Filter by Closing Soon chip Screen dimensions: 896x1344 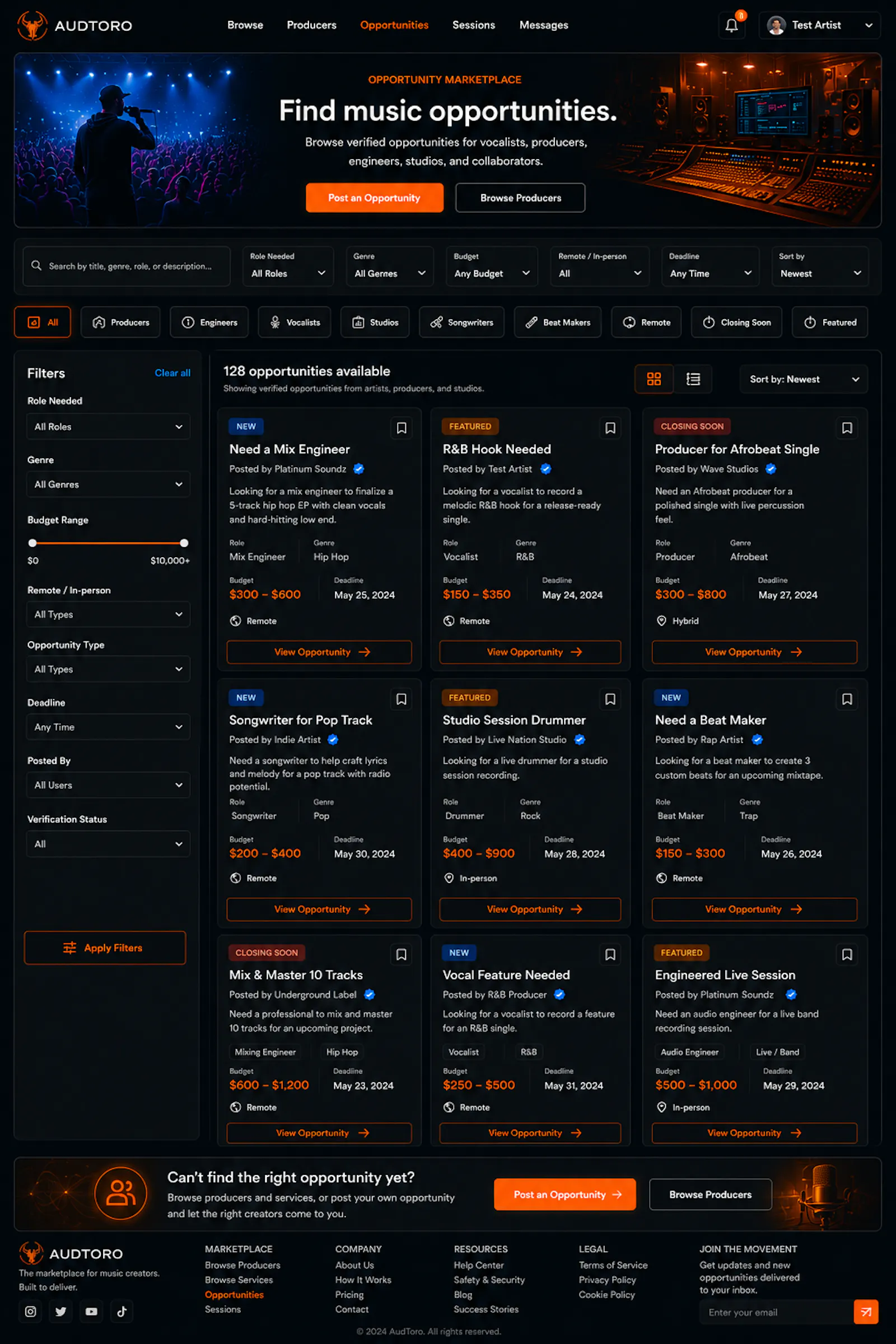[736, 323]
